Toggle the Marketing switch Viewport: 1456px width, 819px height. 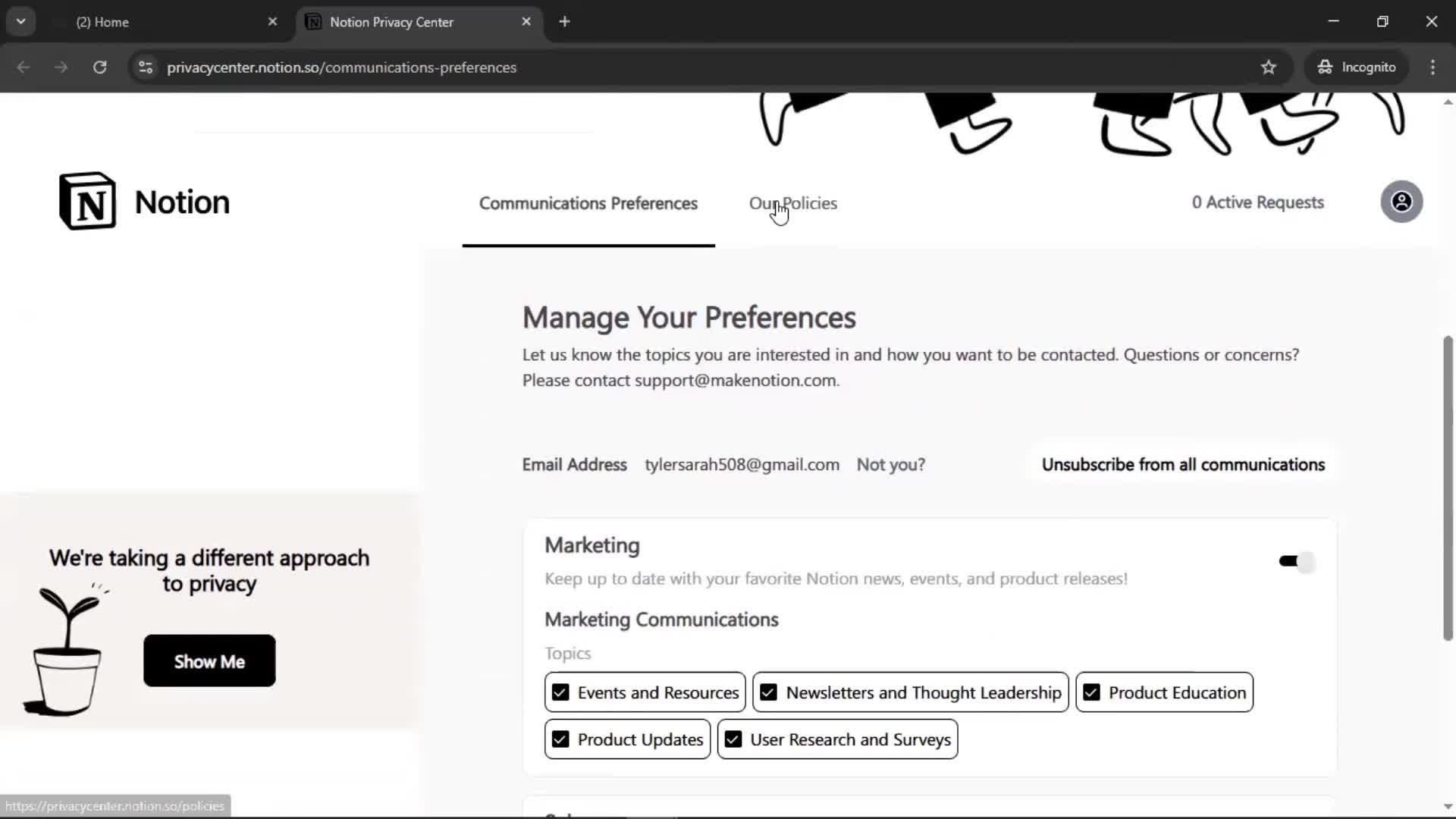(x=1296, y=562)
